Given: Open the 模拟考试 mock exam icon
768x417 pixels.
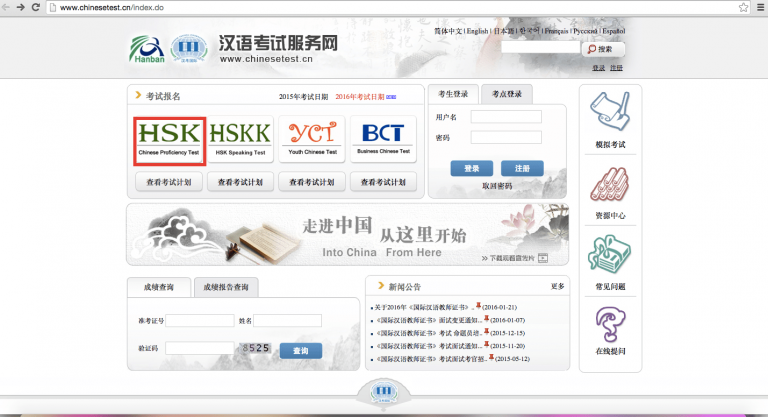Looking at the screenshot, I should click(609, 112).
